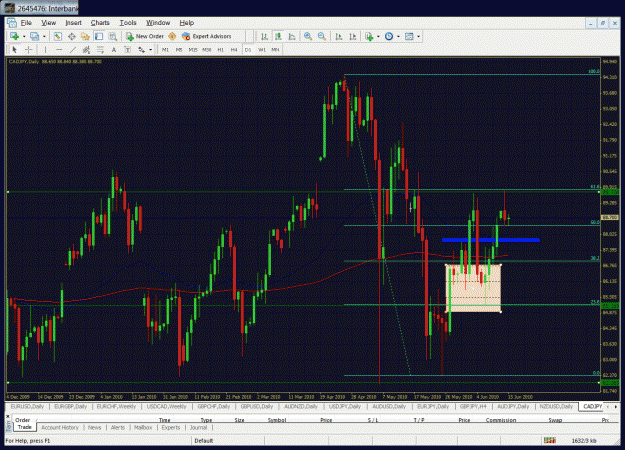Expand the Periods dropdown arrow
The height and width of the screenshot is (450, 625).
point(398,36)
